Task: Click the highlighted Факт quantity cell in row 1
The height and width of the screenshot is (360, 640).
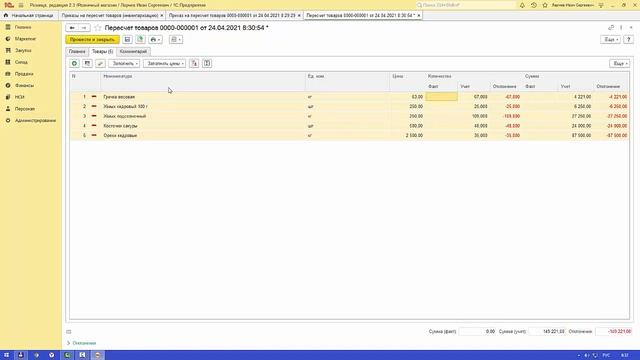Action: [x=441, y=97]
